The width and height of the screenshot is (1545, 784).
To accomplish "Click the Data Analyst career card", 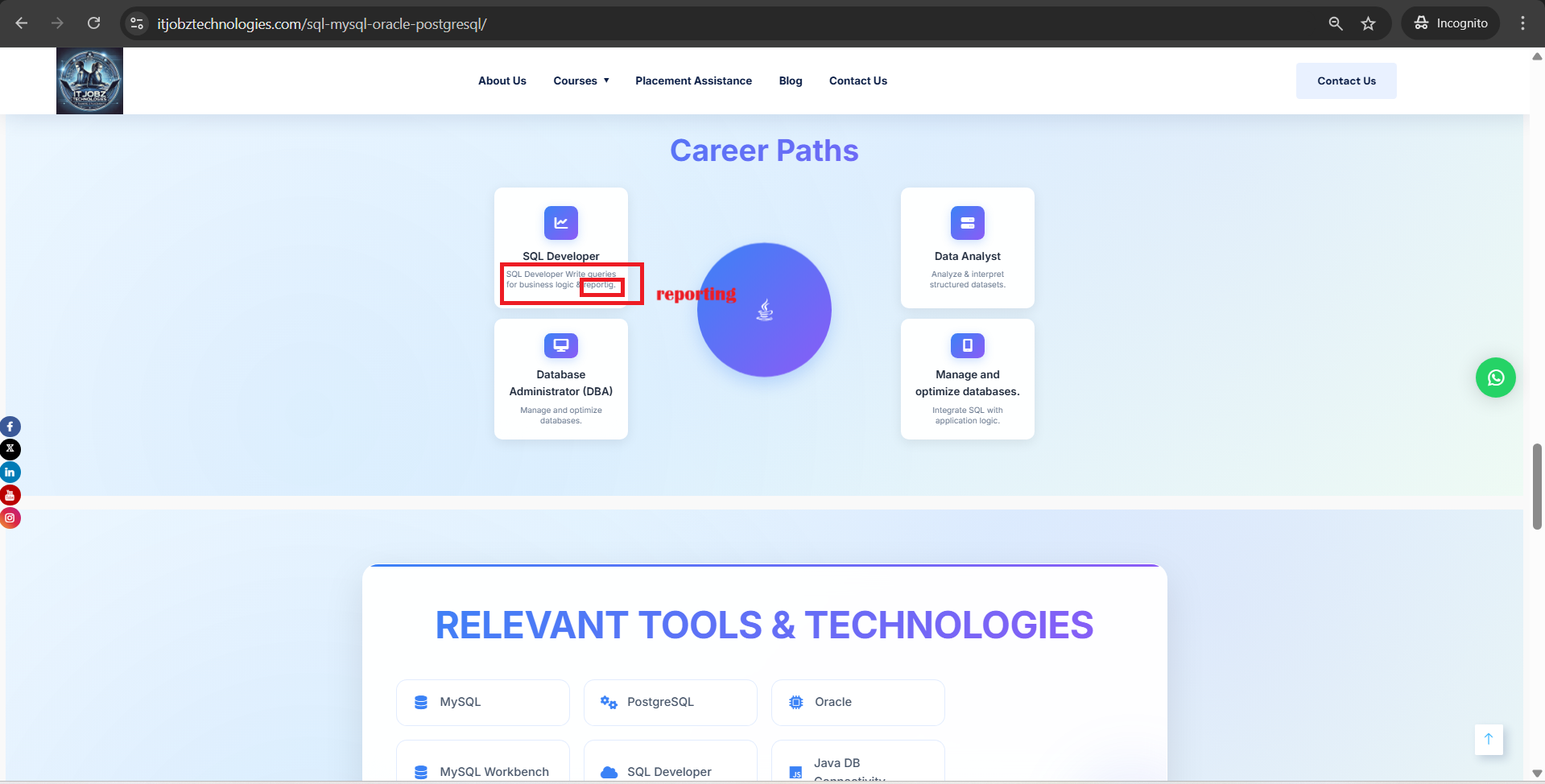I will (967, 248).
